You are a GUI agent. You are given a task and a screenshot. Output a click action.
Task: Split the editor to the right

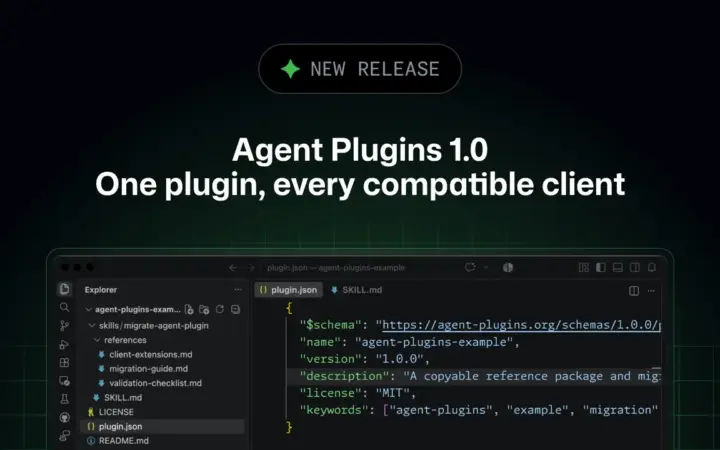[x=634, y=291]
